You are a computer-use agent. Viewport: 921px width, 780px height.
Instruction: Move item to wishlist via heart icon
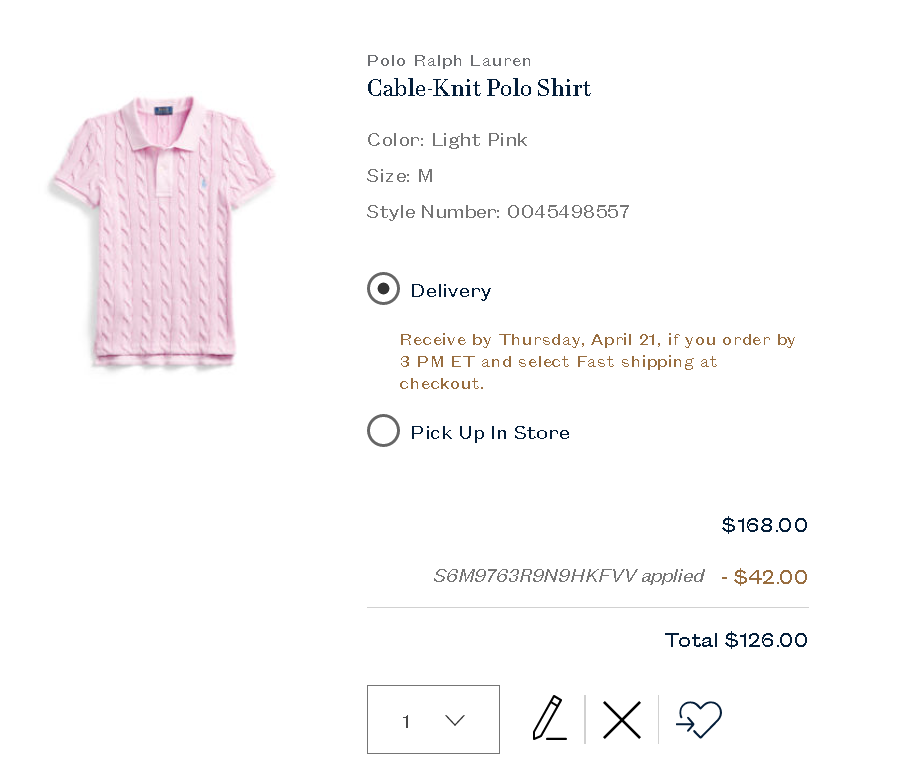[x=698, y=719]
